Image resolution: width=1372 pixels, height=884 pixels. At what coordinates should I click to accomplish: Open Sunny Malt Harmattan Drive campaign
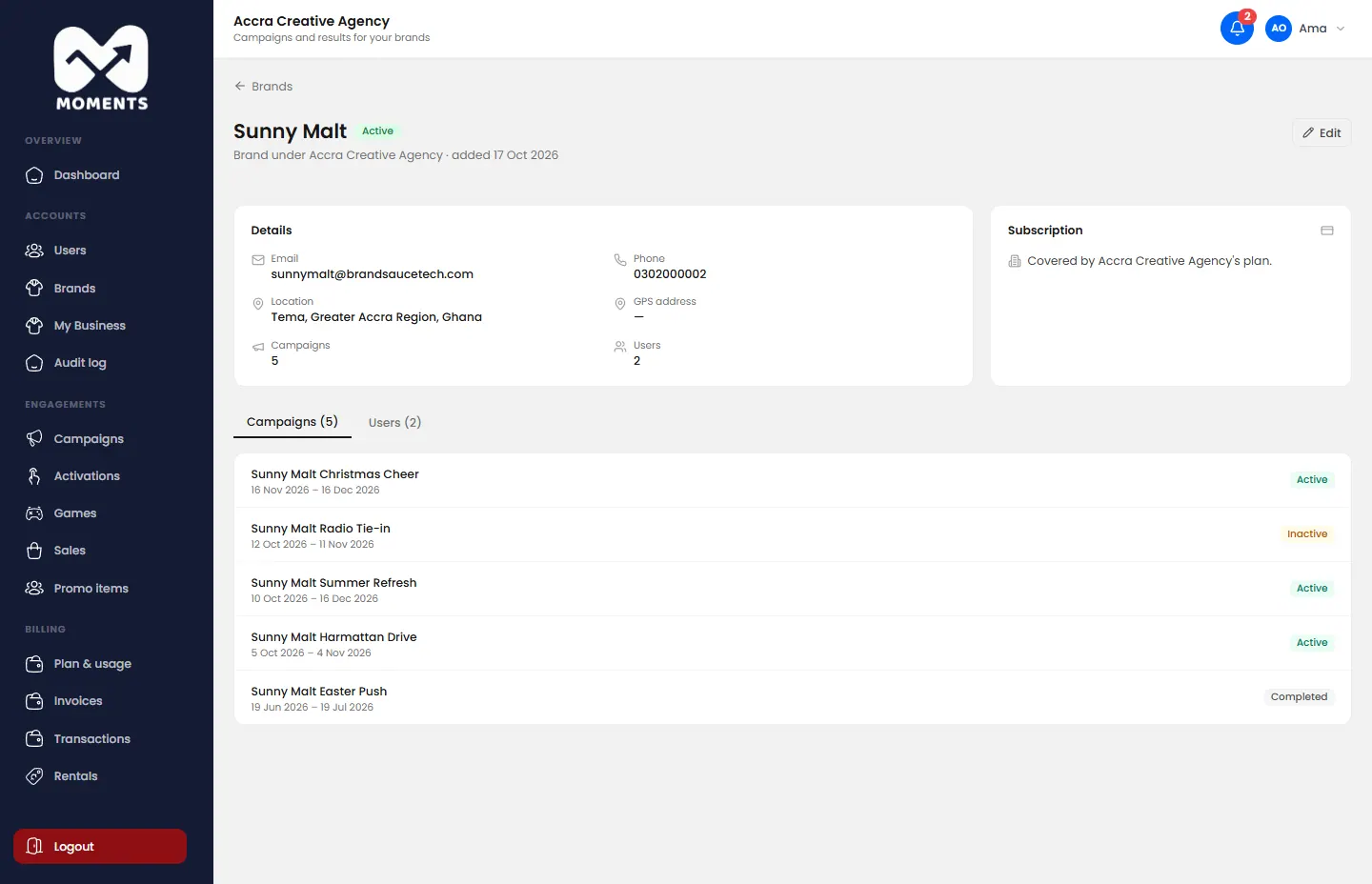click(x=793, y=643)
